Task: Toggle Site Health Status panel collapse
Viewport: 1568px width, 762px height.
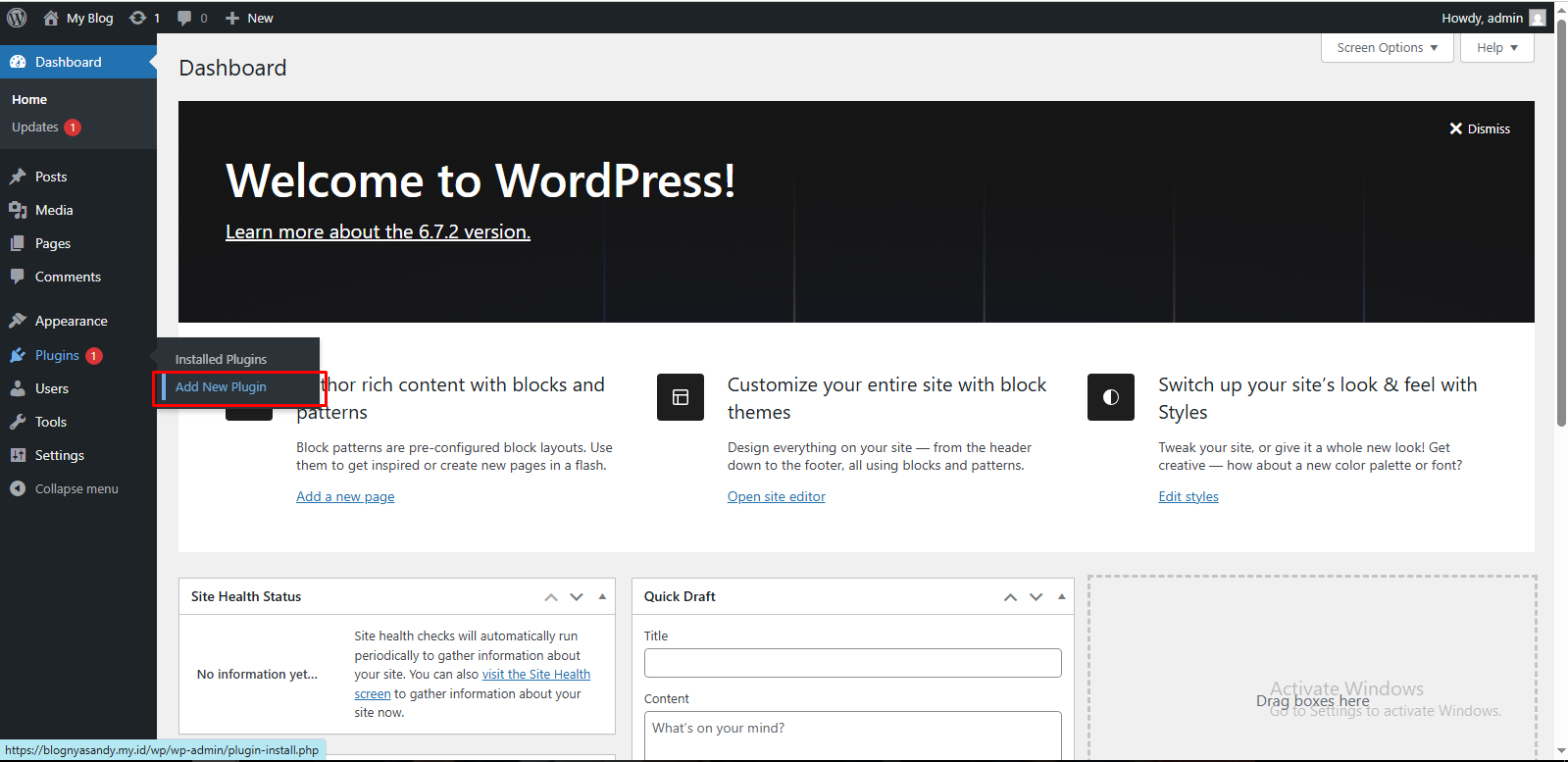Action: pos(602,596)
